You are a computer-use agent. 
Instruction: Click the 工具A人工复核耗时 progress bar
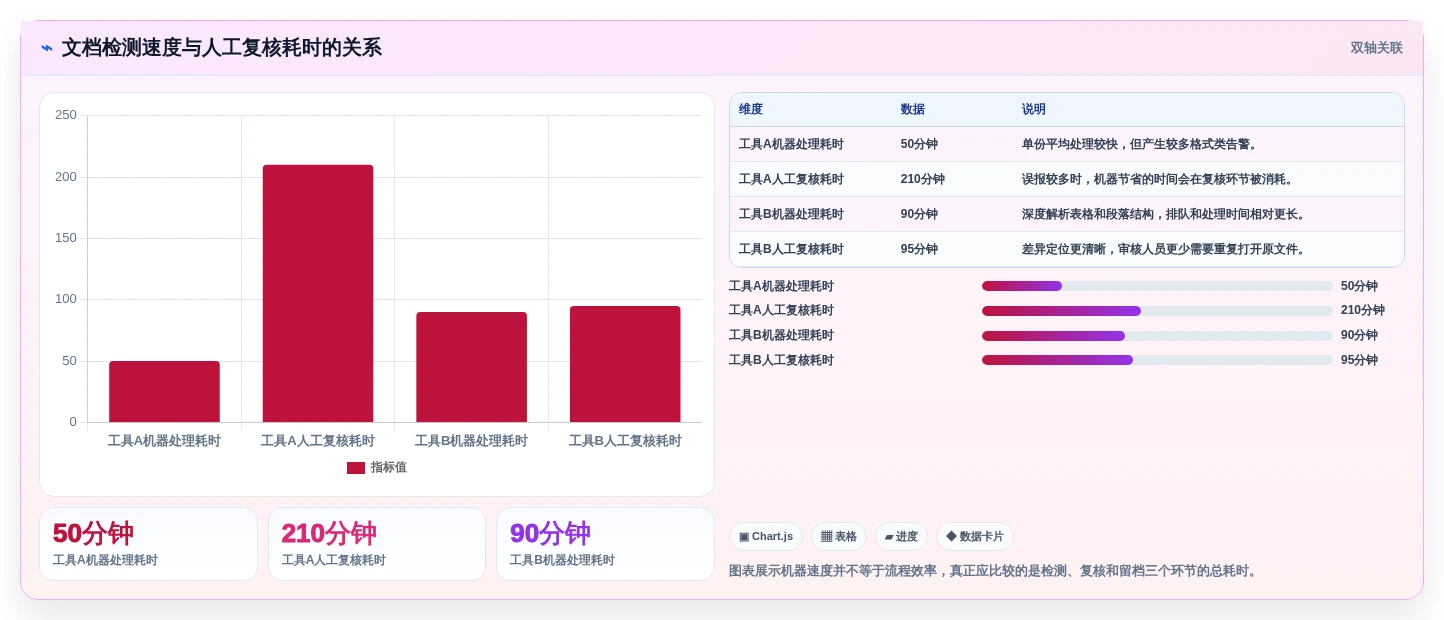[1157, 311]
